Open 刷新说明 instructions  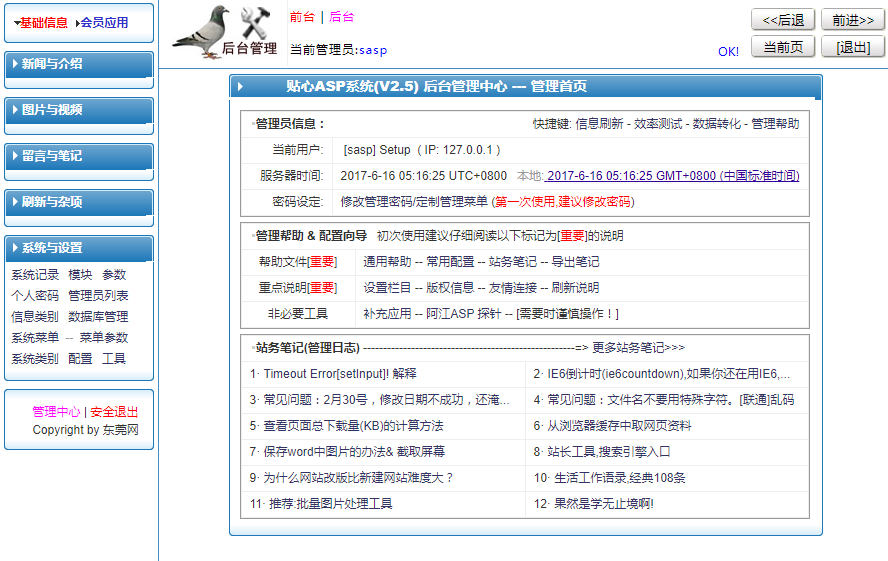[575, 288]
